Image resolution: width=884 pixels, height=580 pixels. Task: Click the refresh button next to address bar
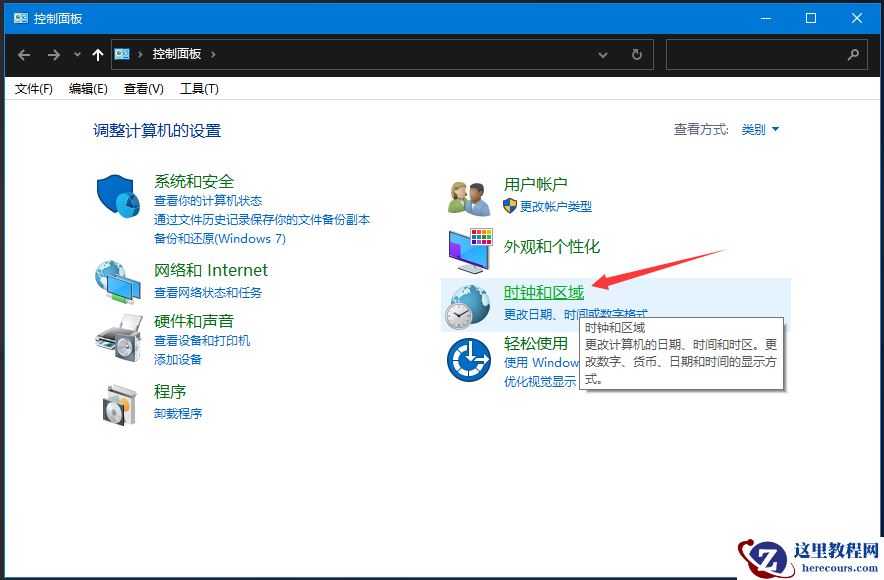[637, 55]
